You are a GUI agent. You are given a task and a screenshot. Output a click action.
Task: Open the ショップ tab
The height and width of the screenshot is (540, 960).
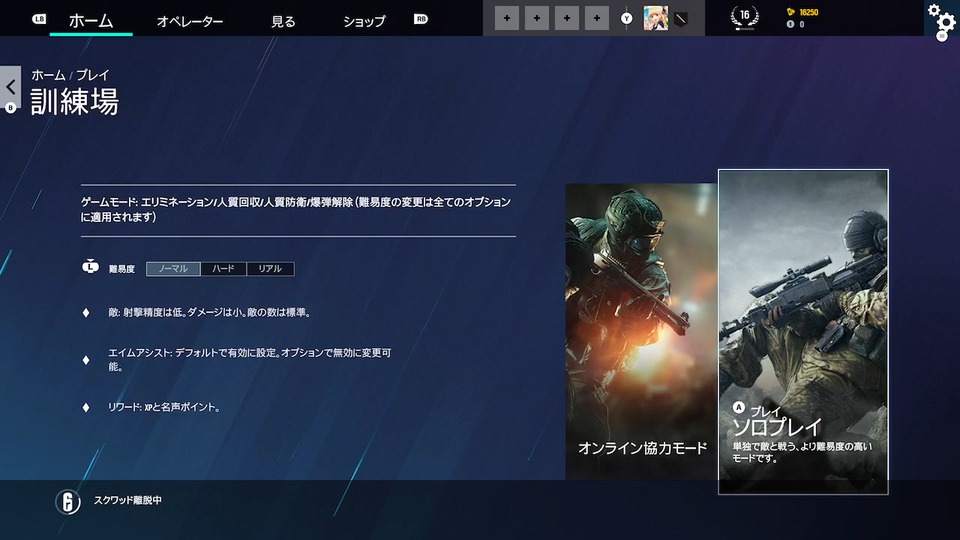[x=364, y=21]
